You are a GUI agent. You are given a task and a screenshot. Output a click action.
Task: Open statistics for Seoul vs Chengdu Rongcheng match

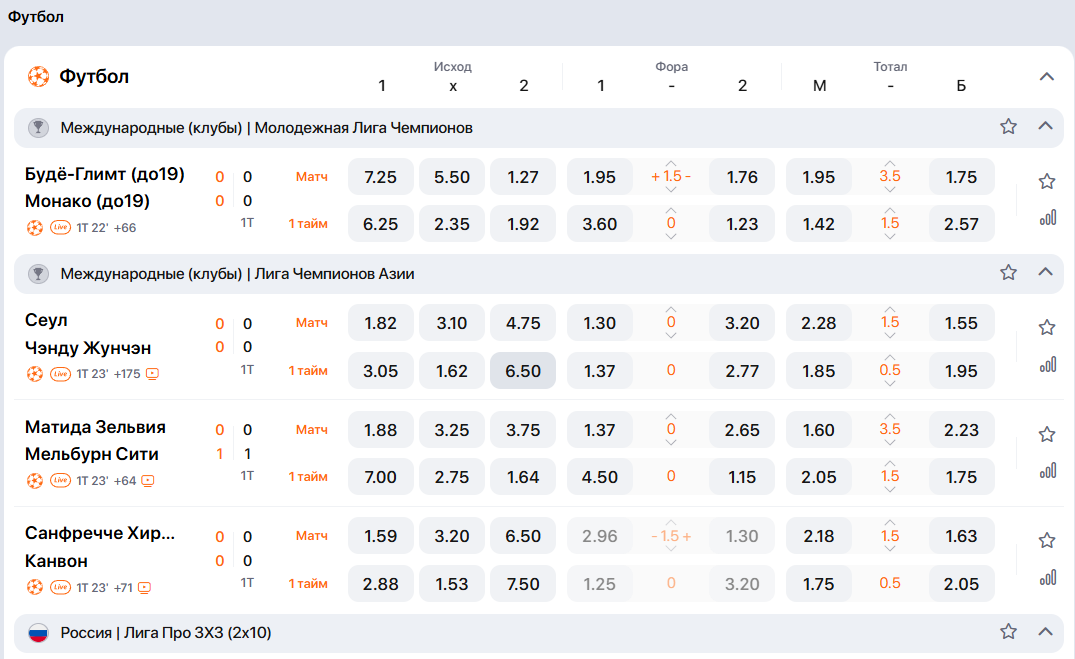pyautogui.click(x=1047, y=364)
